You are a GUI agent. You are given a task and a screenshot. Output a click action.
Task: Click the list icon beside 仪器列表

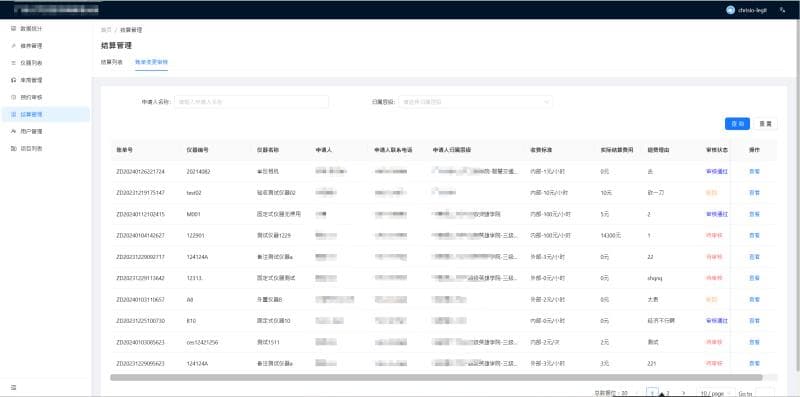14,63
